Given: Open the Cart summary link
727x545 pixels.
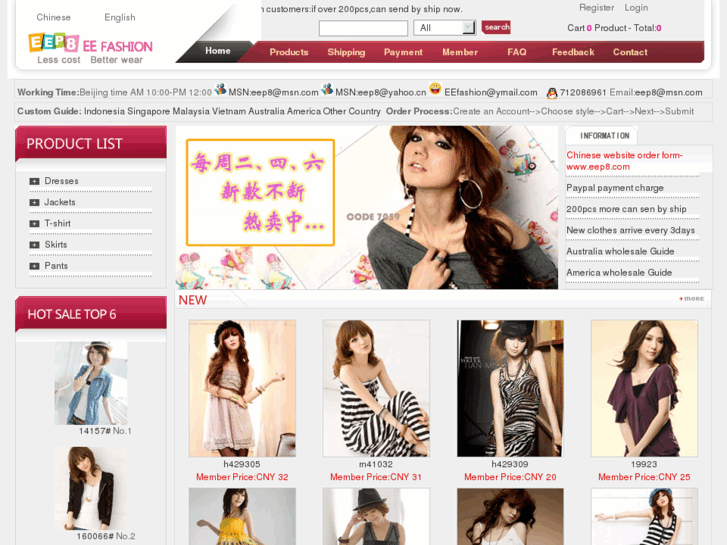Looking at the screenshot, I should click(x=614, y=28).
